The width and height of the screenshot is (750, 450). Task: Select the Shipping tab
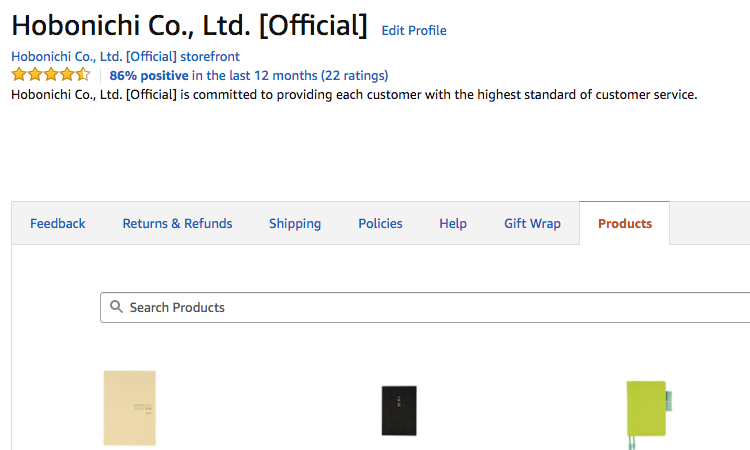(x=295, y=223)
